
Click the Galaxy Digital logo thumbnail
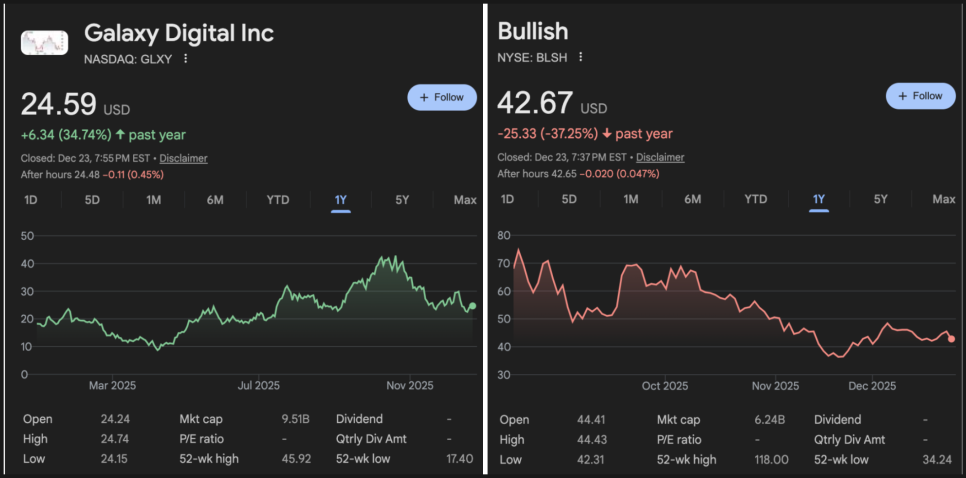[45, 42]
